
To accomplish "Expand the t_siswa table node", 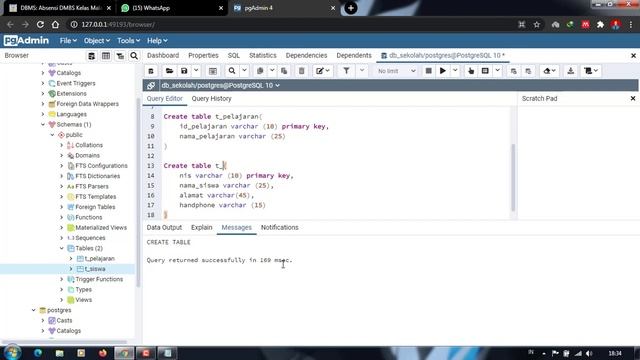I will pos(71,269).
